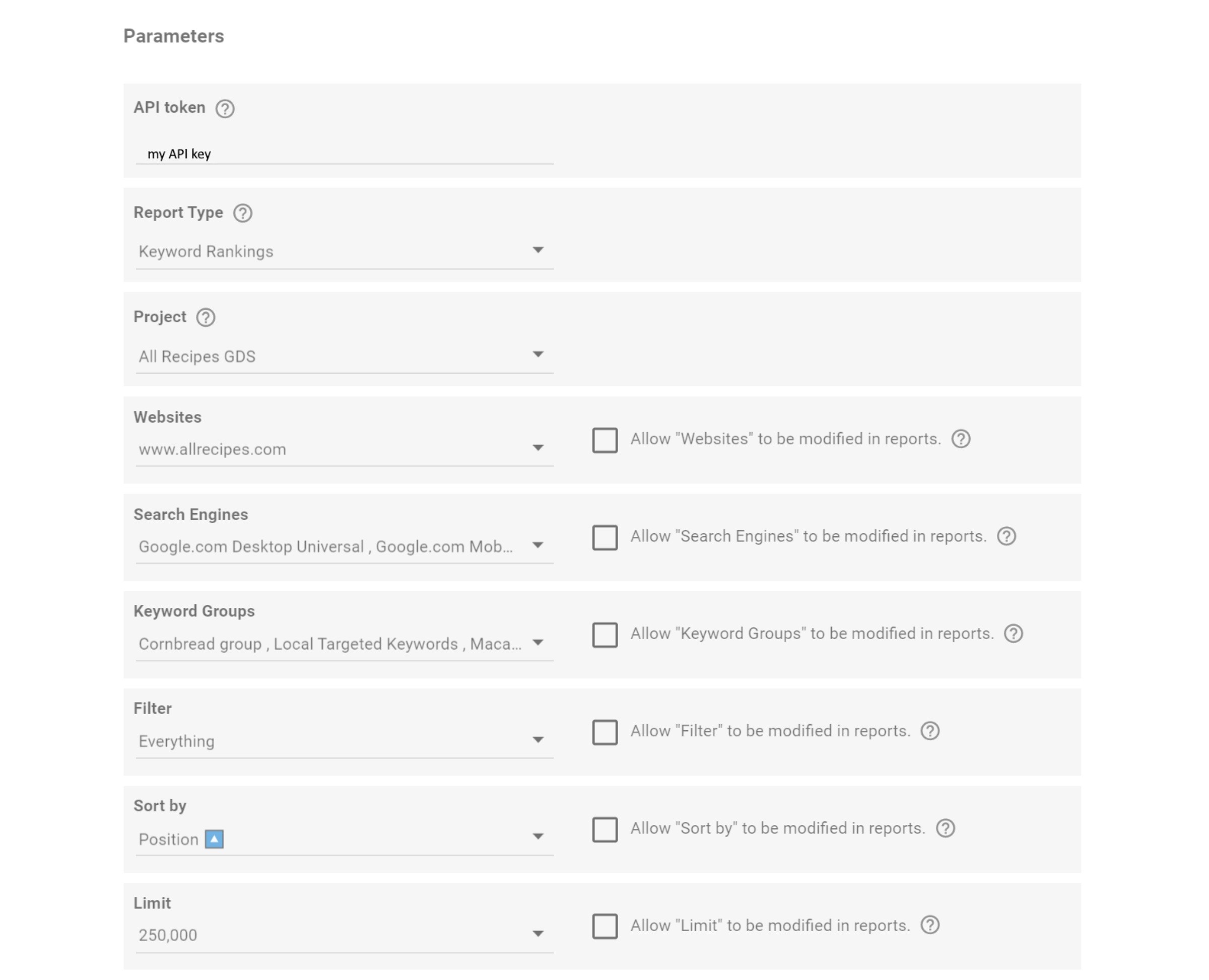The height and width of the screenshot is (980, 1209).
Task: Check Allow Search Engines to be modified
Action: tap(605, 537)
